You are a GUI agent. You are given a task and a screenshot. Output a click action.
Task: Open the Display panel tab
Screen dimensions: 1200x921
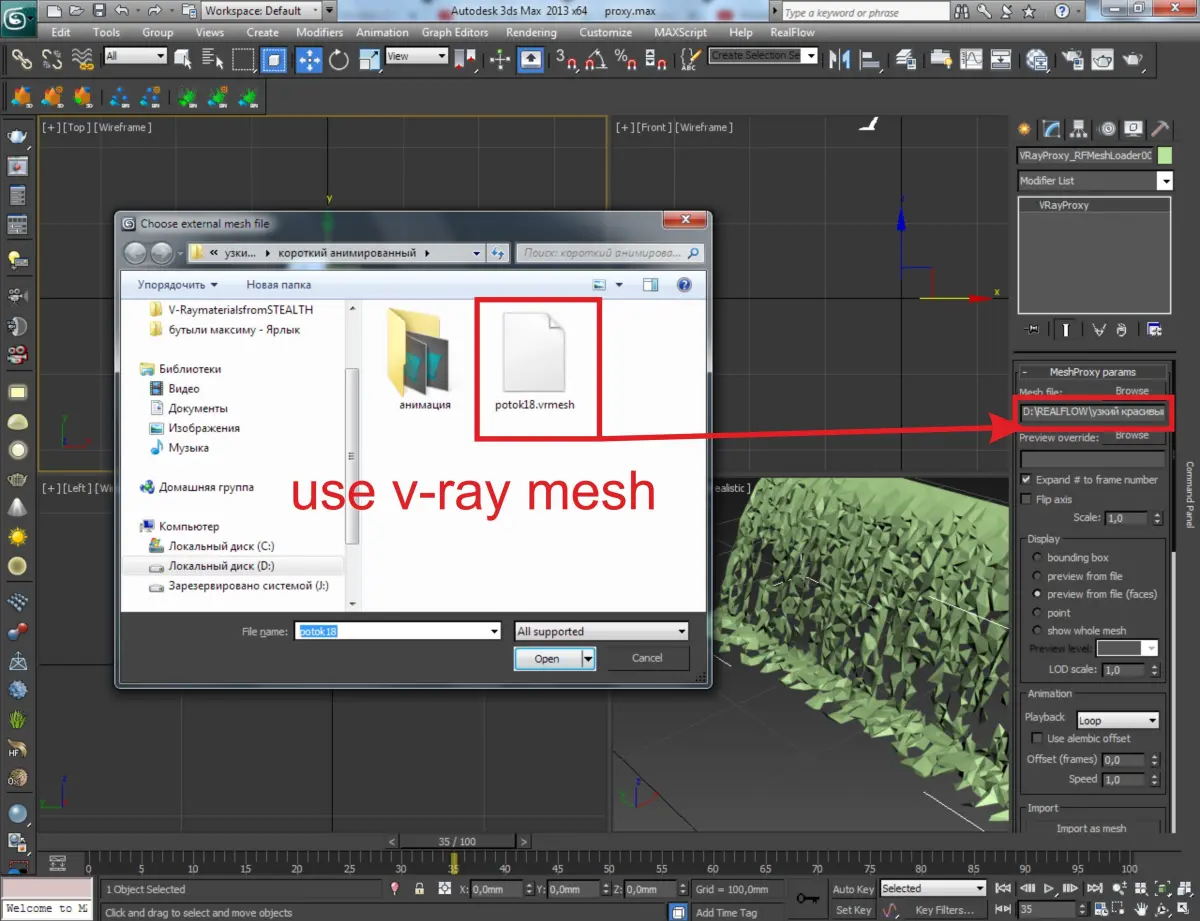point(1133,129)
